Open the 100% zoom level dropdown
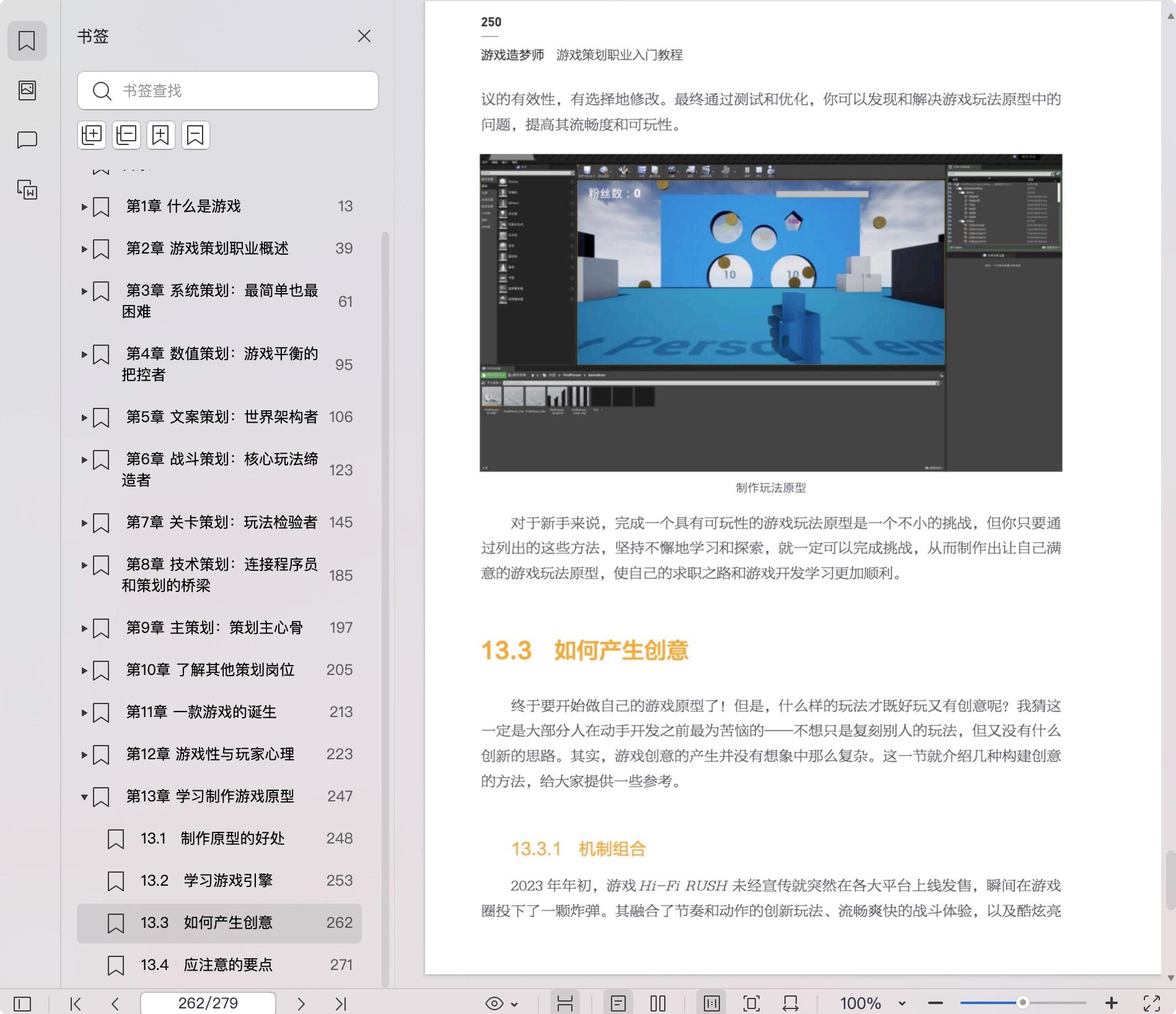The height and width of the screenshot is (1014, 1176). [x=872, y=1003]
